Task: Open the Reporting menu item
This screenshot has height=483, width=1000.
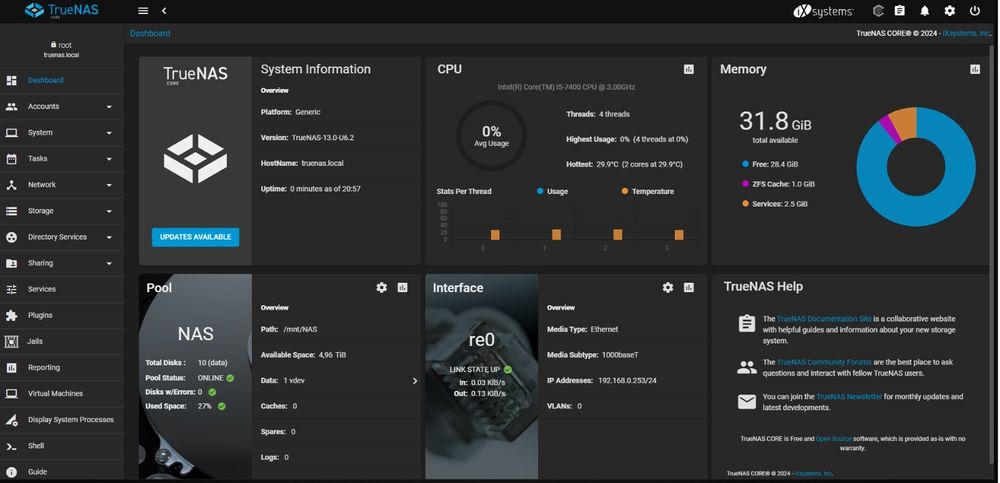Action: [x=62, y=368]
